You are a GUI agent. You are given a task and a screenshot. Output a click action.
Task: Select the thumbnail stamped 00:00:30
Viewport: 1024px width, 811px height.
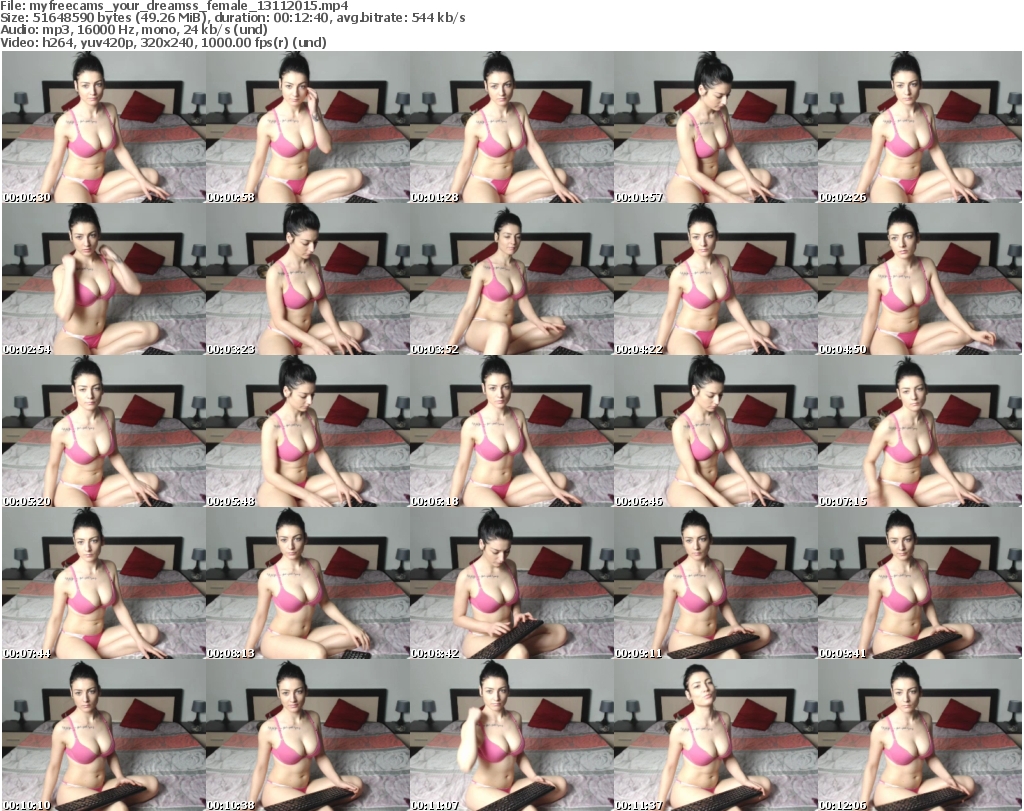pos(104,127)
